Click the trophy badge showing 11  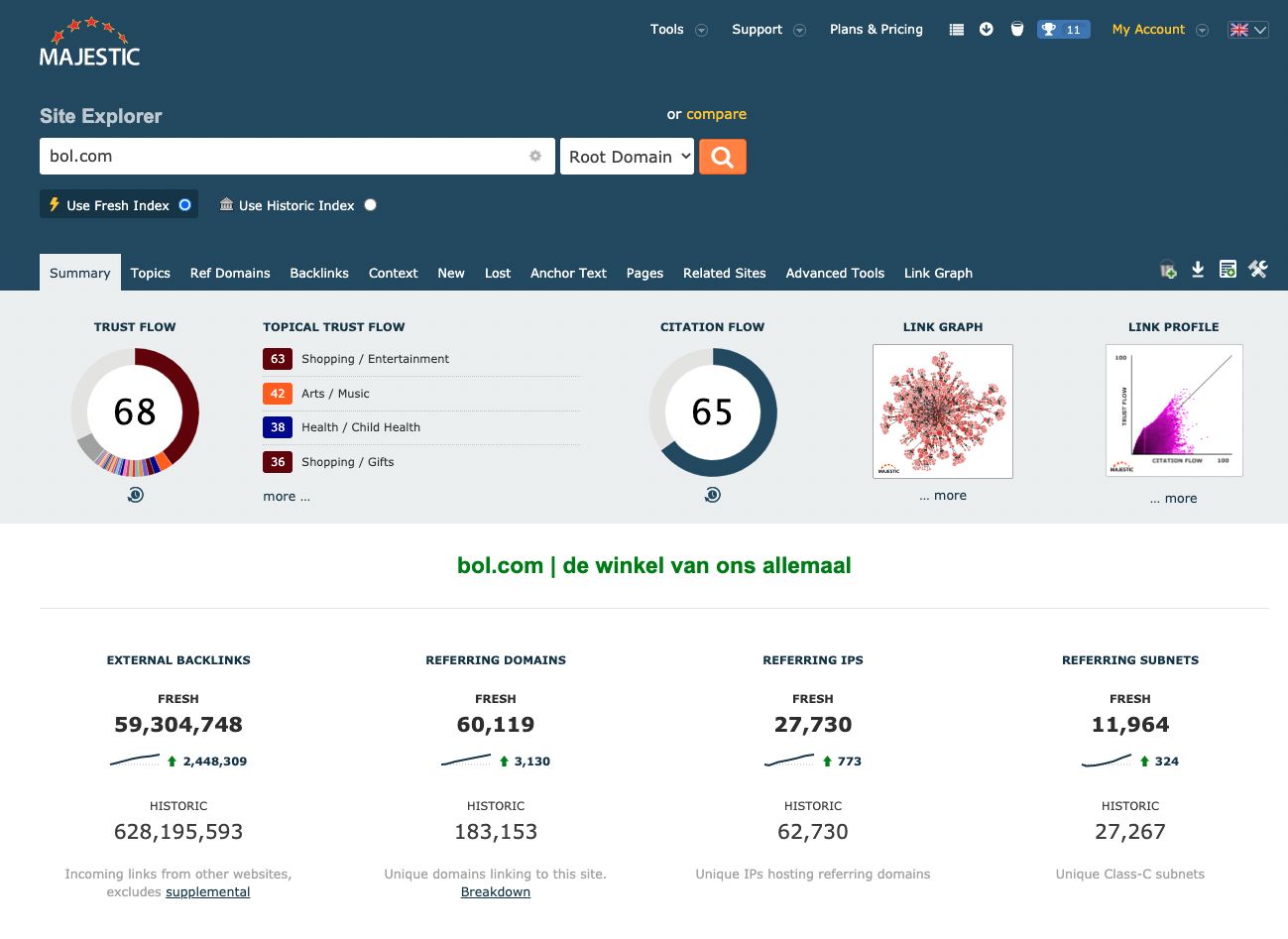click(x=1063, y=30)
